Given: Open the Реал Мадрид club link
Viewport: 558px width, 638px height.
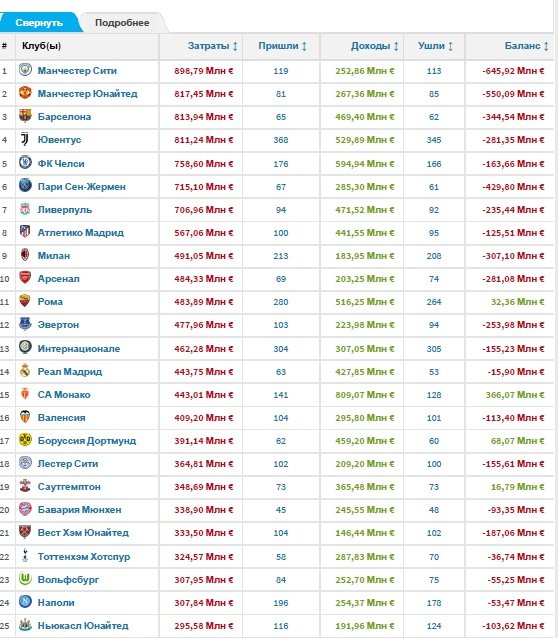Looking at the screenshot, I should click(70, 371).
